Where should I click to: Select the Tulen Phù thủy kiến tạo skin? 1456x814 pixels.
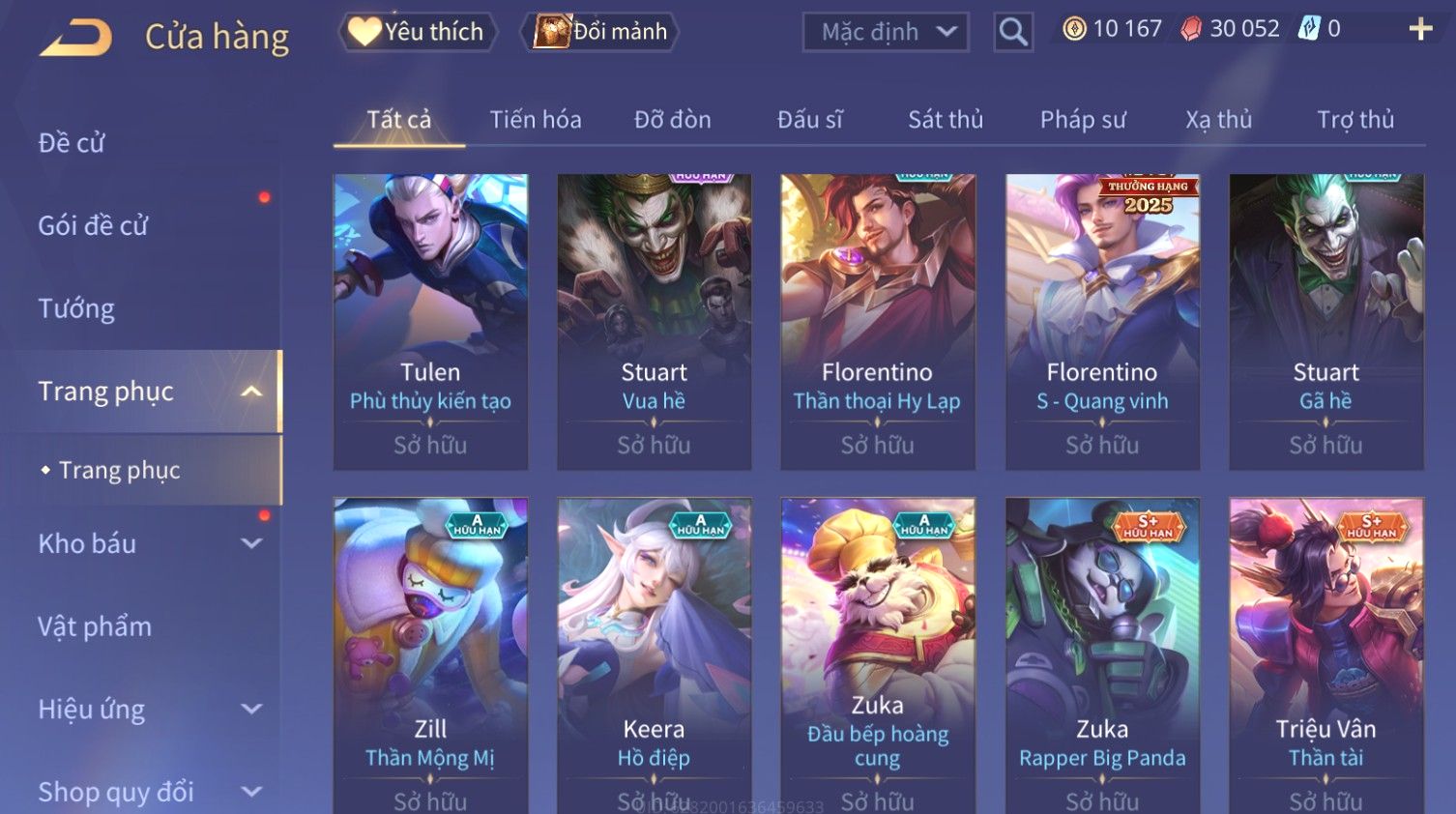tap(430, 322)
